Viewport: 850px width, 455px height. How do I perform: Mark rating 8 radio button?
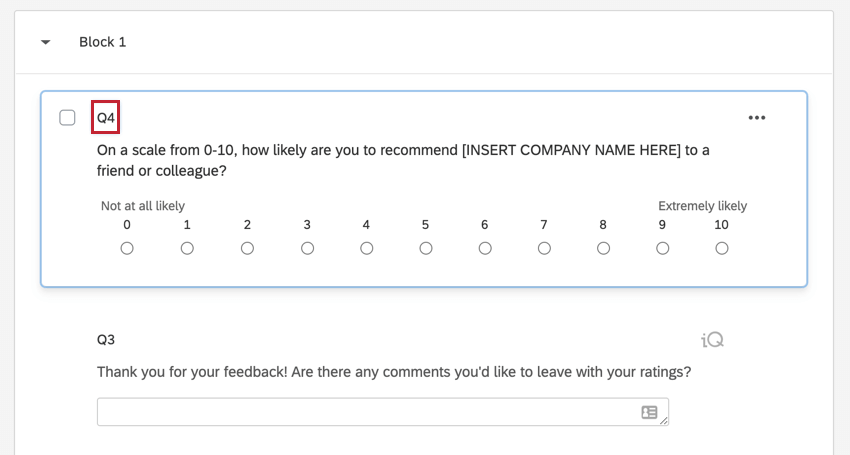(x=603, y=248)
